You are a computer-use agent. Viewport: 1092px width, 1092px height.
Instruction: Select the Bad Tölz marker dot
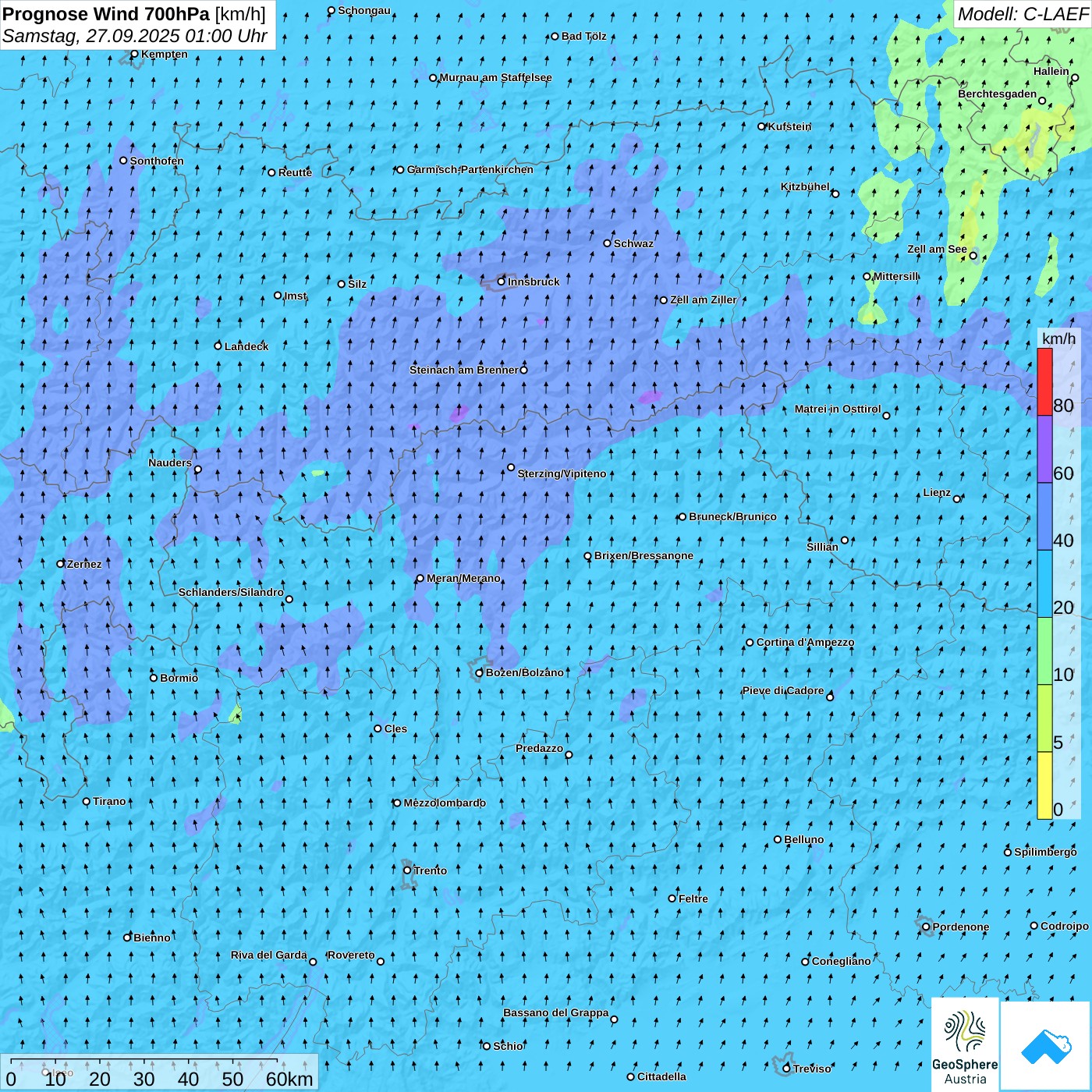click(555, 36)
